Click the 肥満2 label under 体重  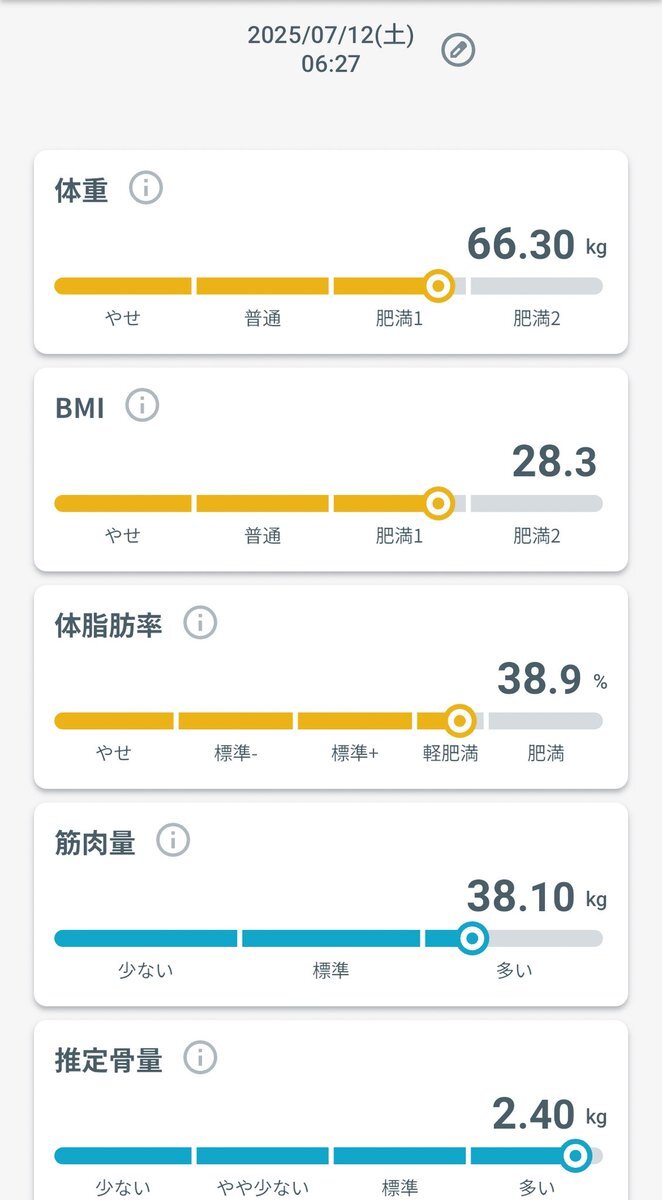tap(537, 319)
